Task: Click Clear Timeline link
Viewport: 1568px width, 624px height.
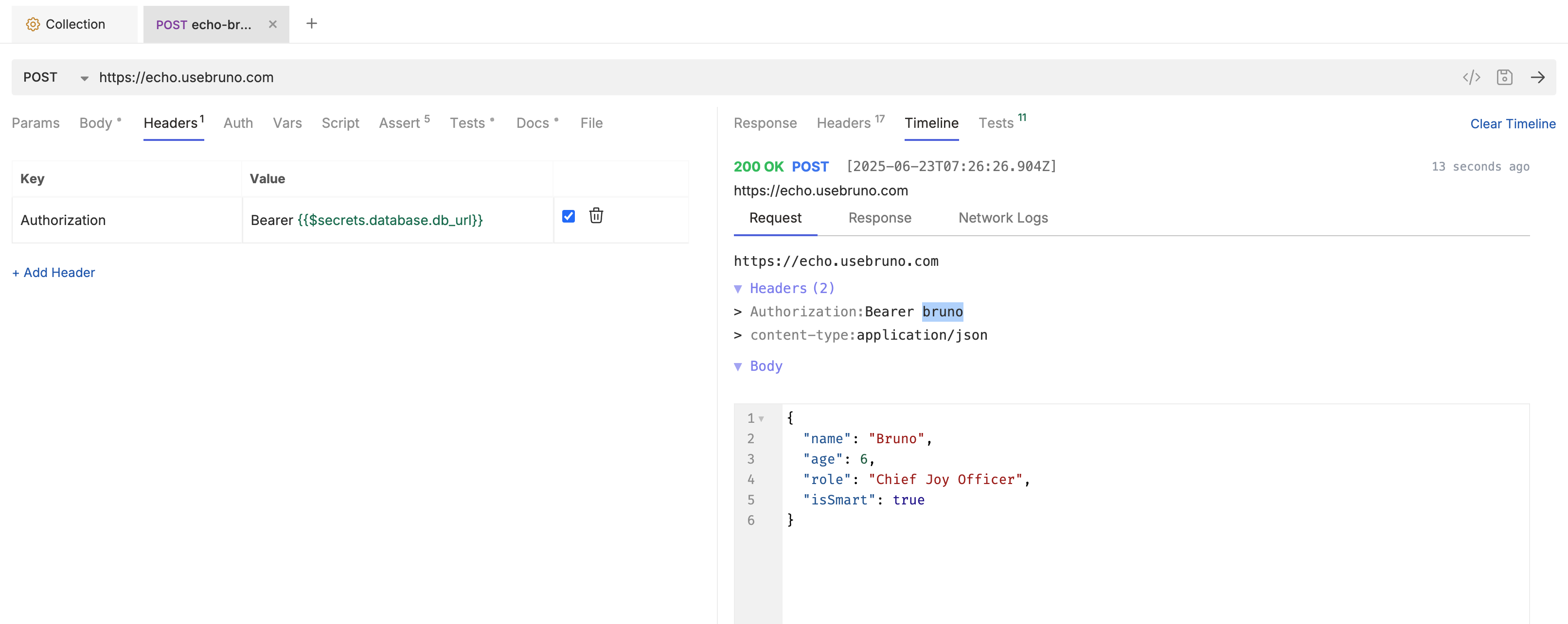Action: click(x=1513, y=124)
